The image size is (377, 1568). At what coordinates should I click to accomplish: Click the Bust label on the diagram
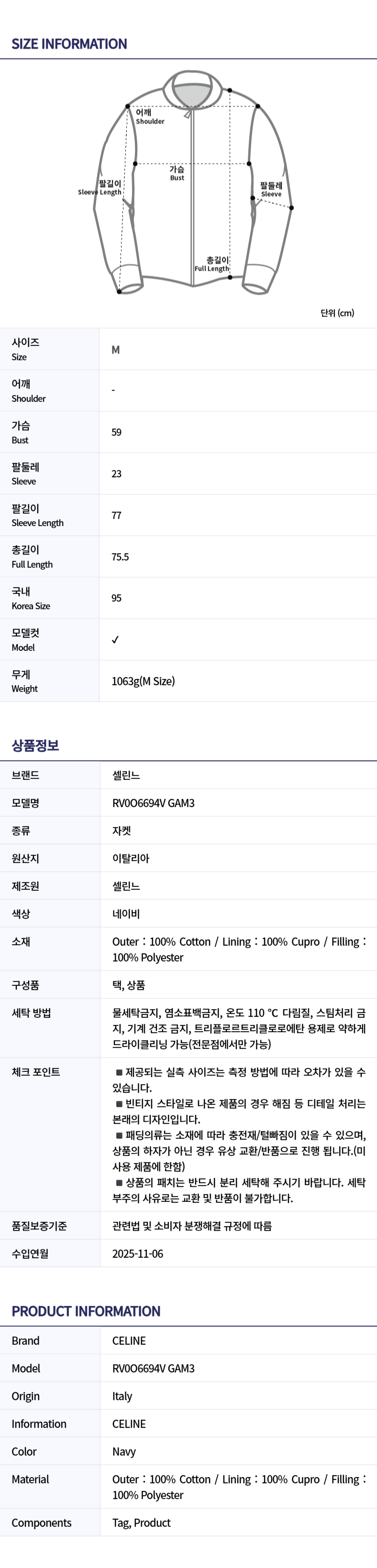coord(177,173)
